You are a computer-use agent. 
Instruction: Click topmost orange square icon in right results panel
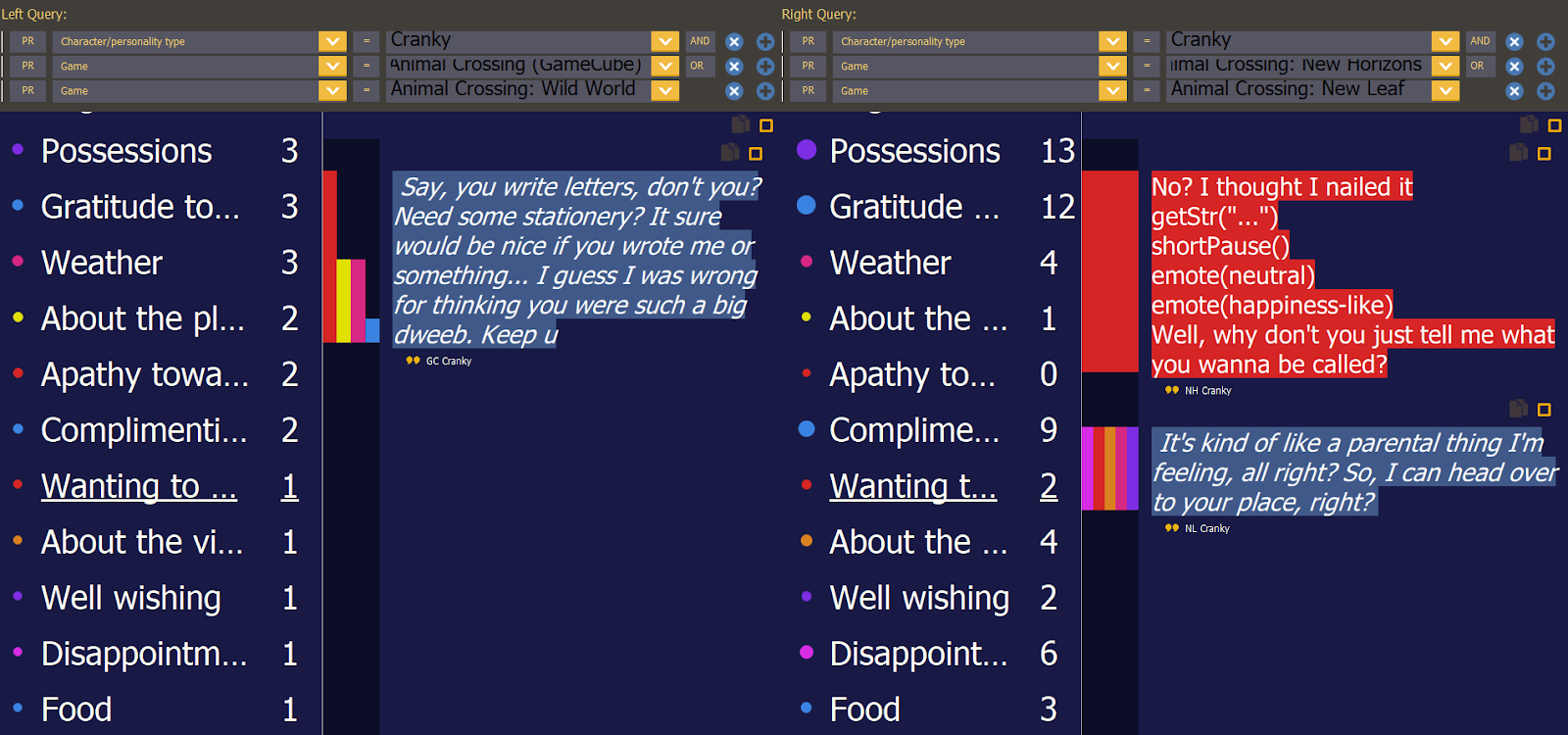click(1554, 125)
